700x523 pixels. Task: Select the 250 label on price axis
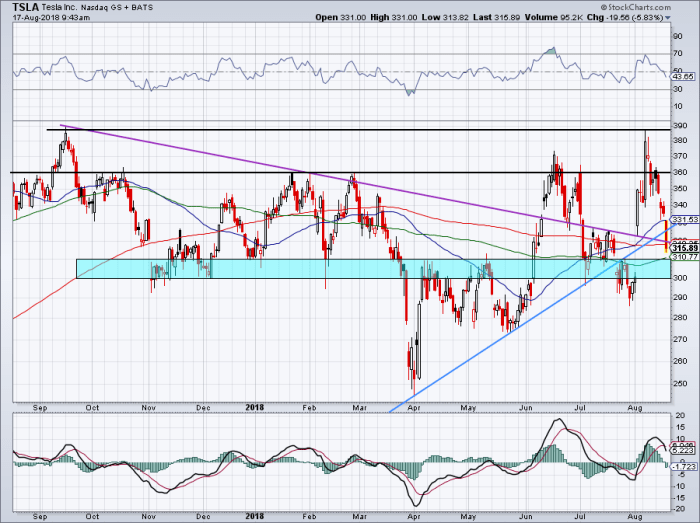(x=680, y=384)
